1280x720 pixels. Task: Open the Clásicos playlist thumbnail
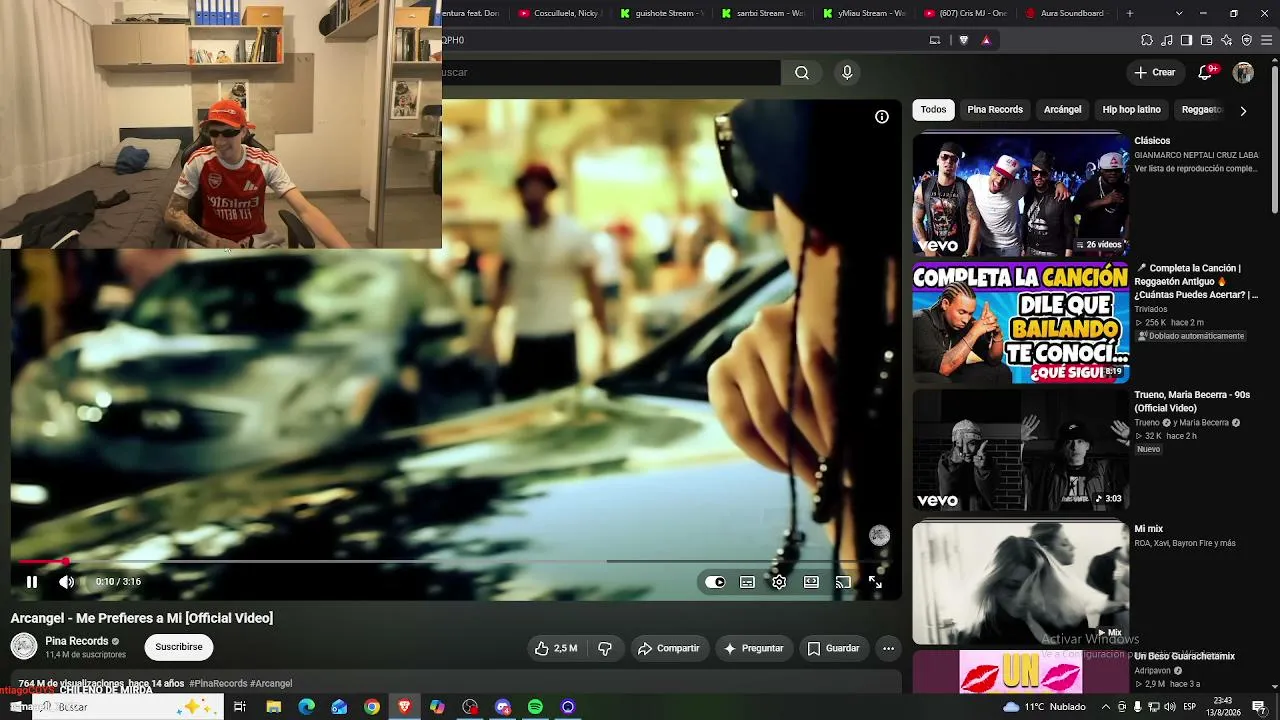pyautogui.click(x=1021, y=194)
